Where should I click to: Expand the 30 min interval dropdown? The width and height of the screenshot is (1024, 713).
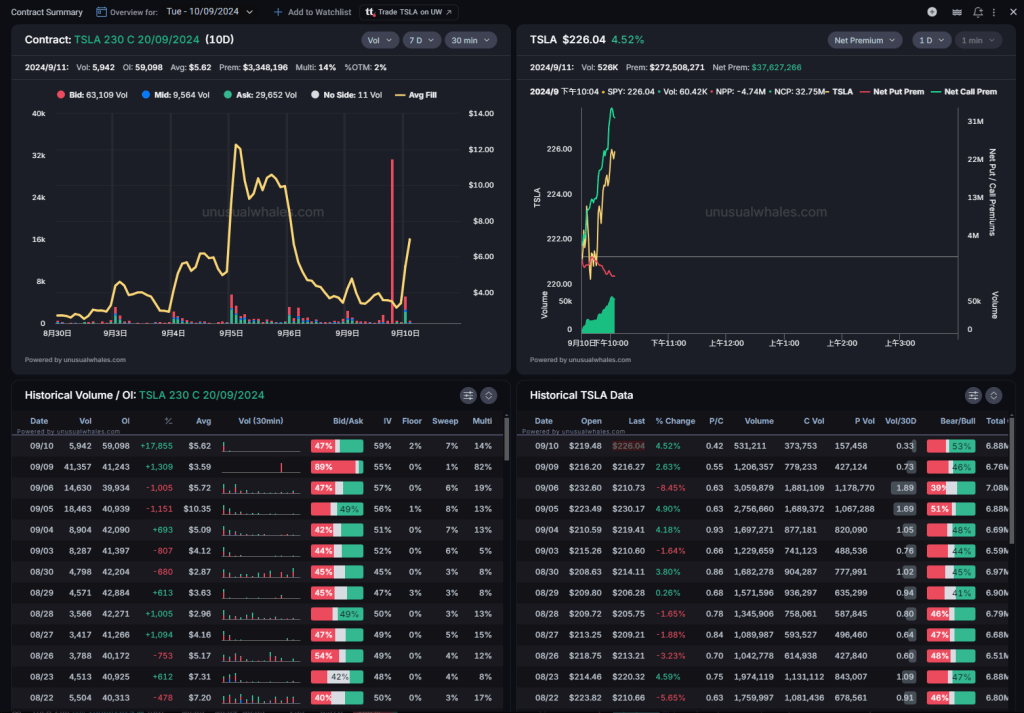point(470,40)
